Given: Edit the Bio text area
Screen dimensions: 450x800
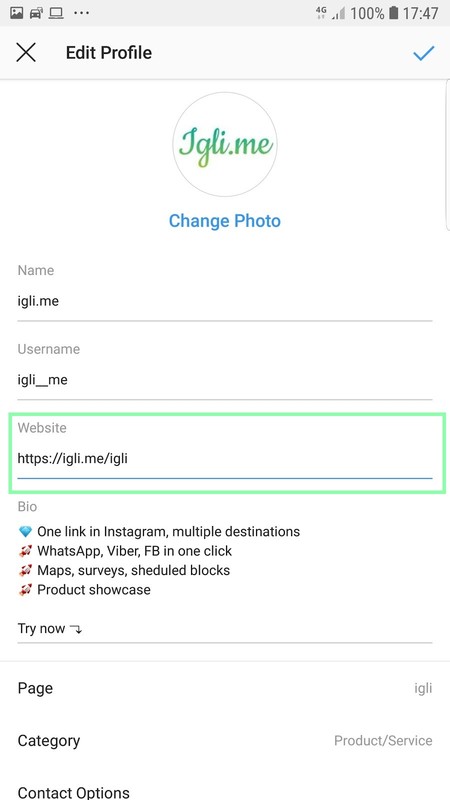Looking at the screenshot, I should tap(224, 580).
